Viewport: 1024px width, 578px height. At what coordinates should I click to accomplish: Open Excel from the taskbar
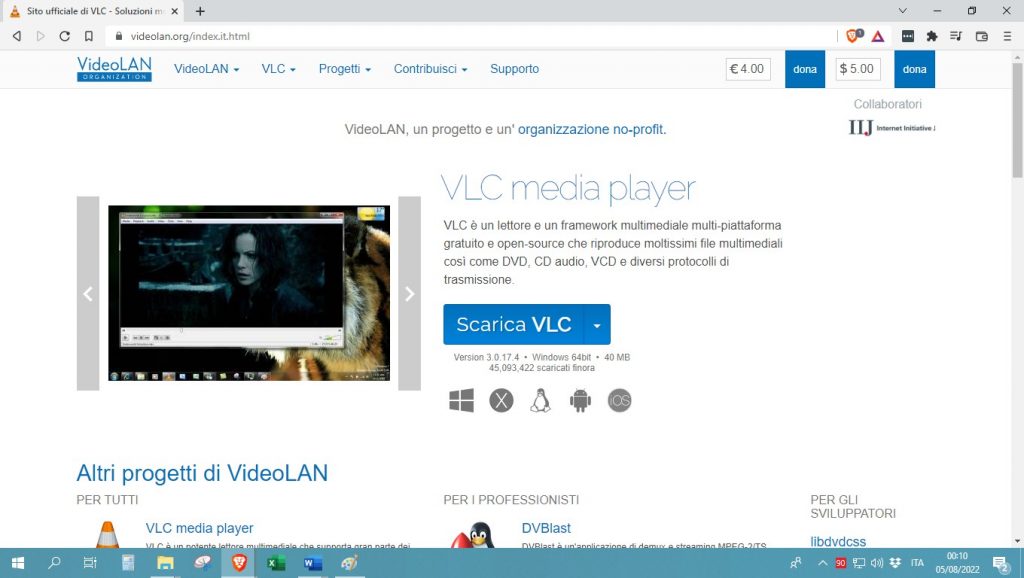pos(275,563)
